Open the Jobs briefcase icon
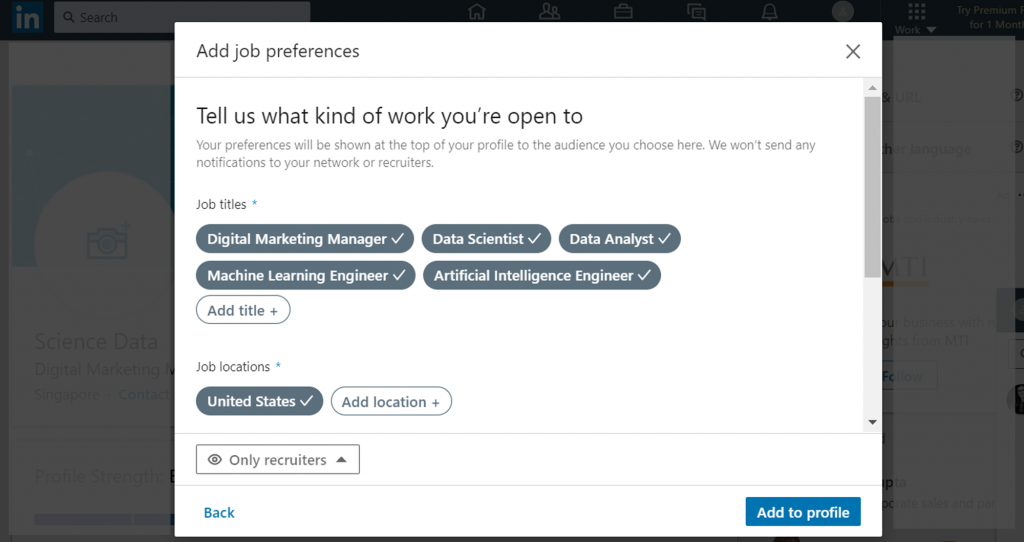 [x=623, y=12]
